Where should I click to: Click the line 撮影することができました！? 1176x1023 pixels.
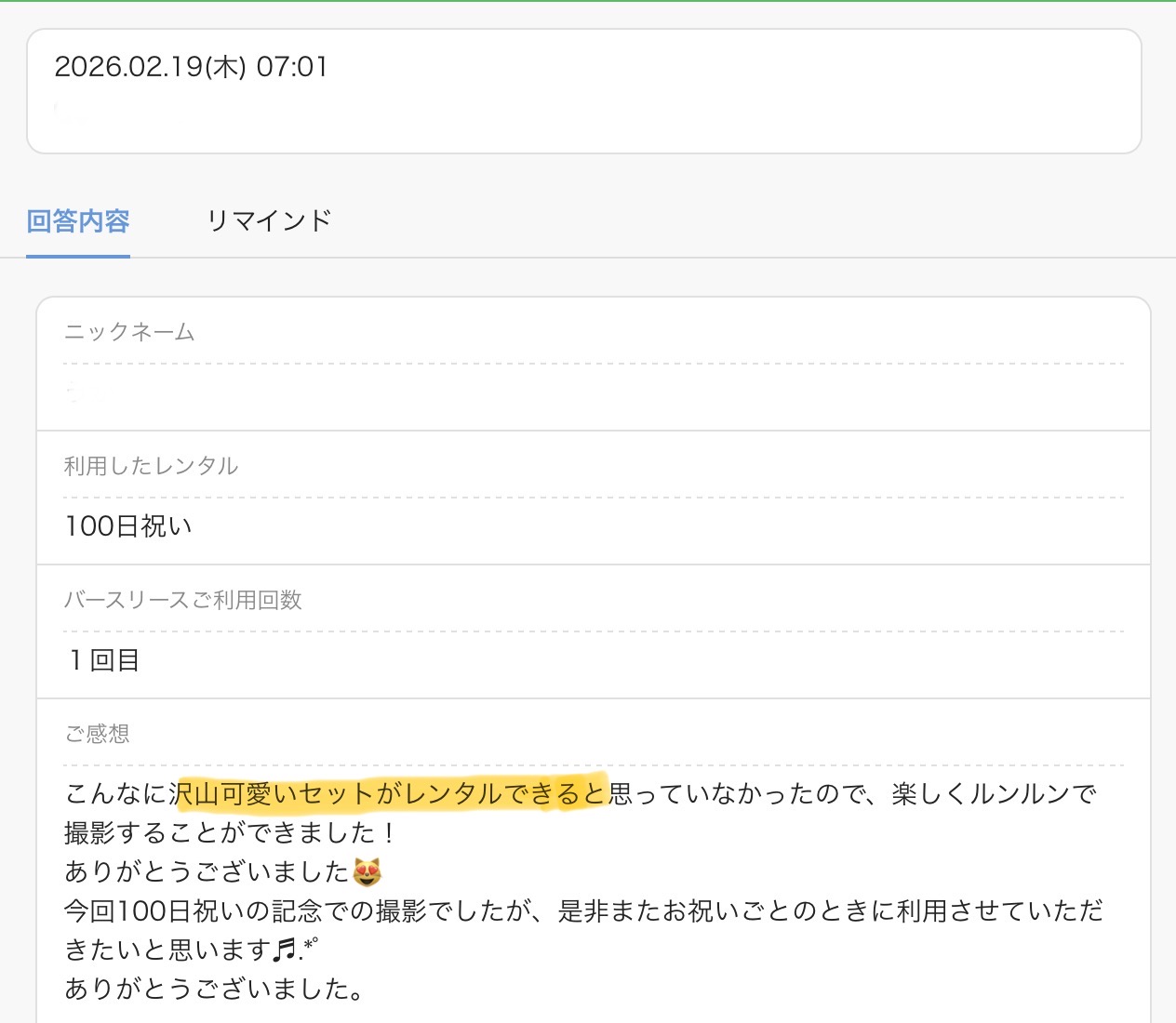(x=231, y=832)
